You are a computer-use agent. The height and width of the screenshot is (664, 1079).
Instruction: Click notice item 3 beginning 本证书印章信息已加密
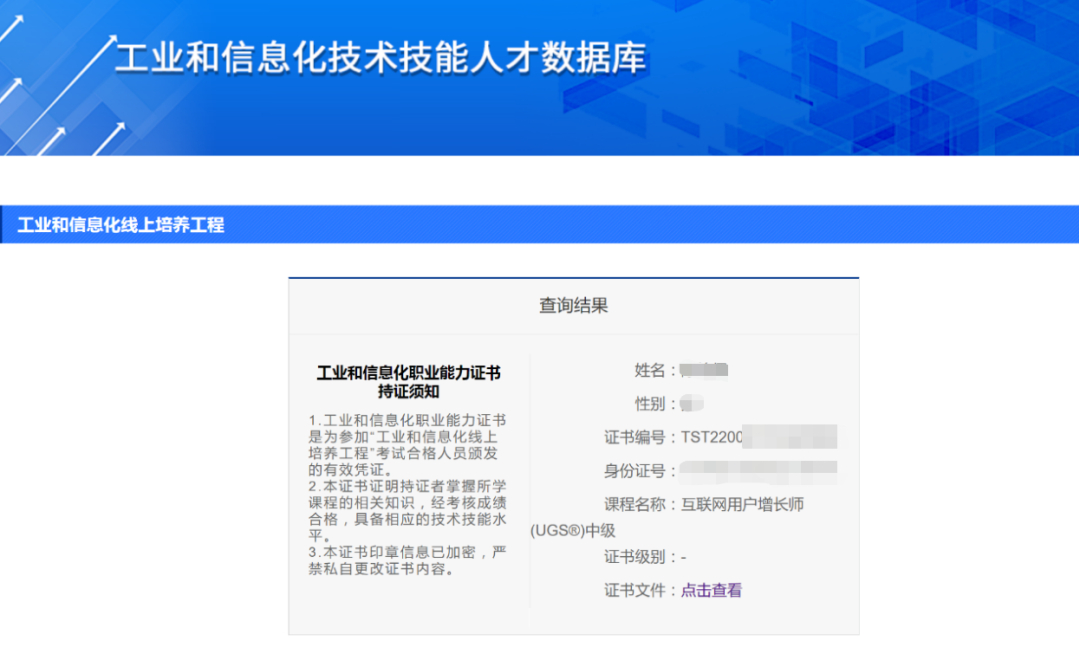[407, 561]
